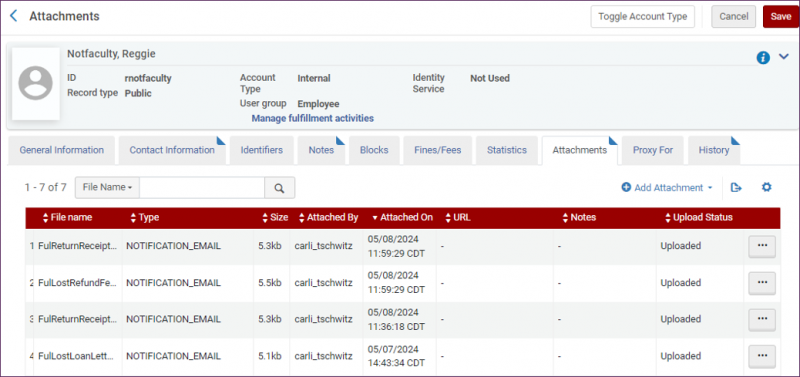
Task: Click the rnotfaculty ID value
Action: (x=148, y=79)
